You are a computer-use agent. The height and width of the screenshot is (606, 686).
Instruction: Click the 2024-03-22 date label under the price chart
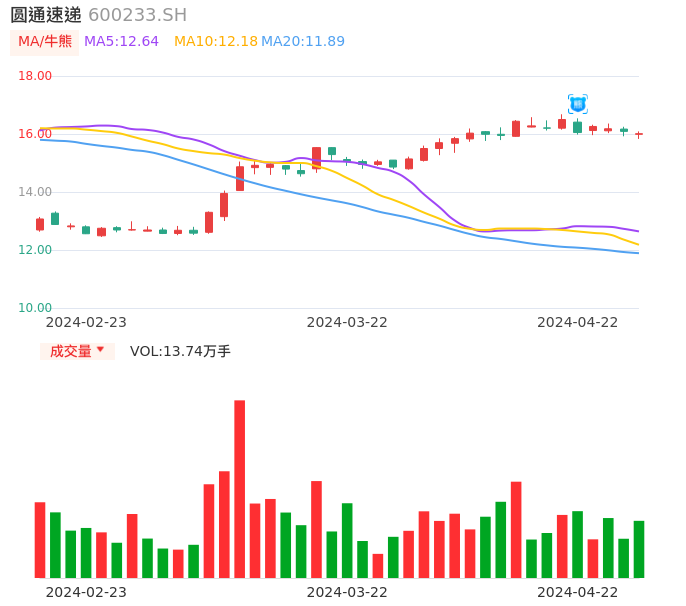(x=347, y=322)
